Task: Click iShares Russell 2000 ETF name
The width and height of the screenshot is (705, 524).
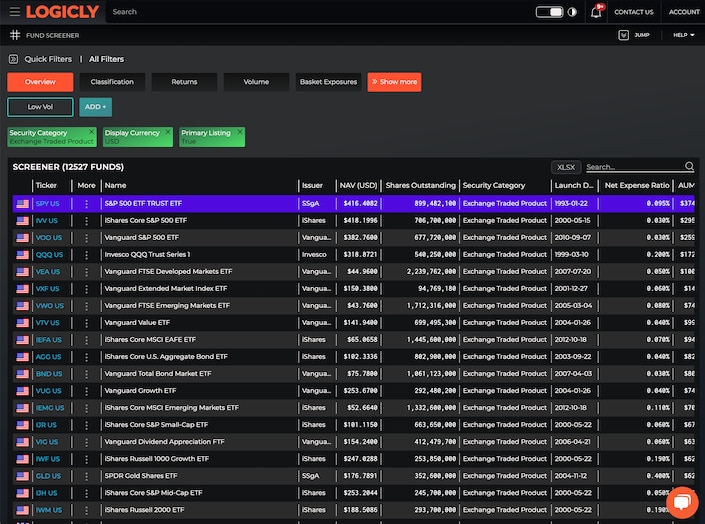Action: 144,510
